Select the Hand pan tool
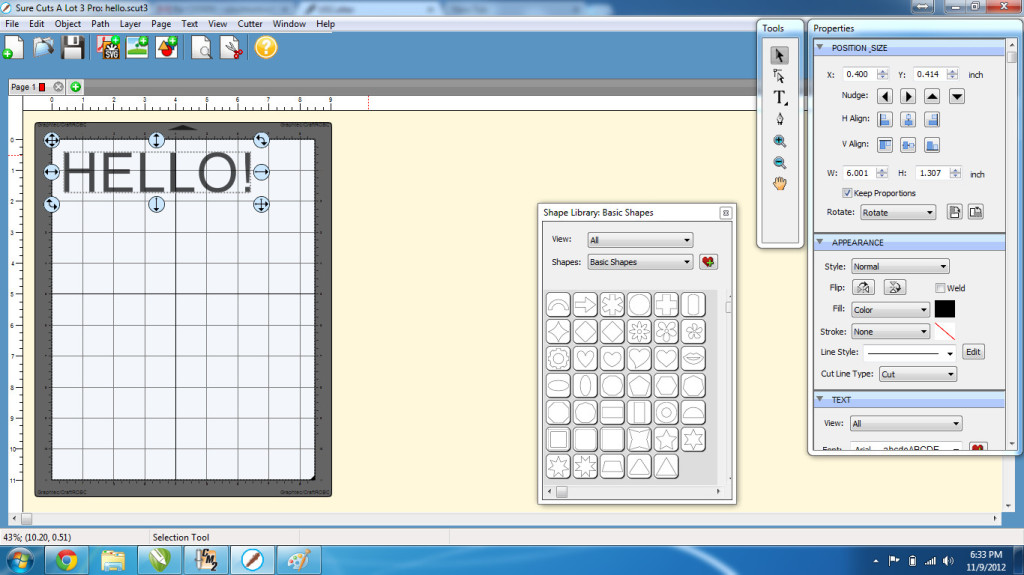Image resolution: width=1024 pixels, height=575 pixels. [780, 184]
